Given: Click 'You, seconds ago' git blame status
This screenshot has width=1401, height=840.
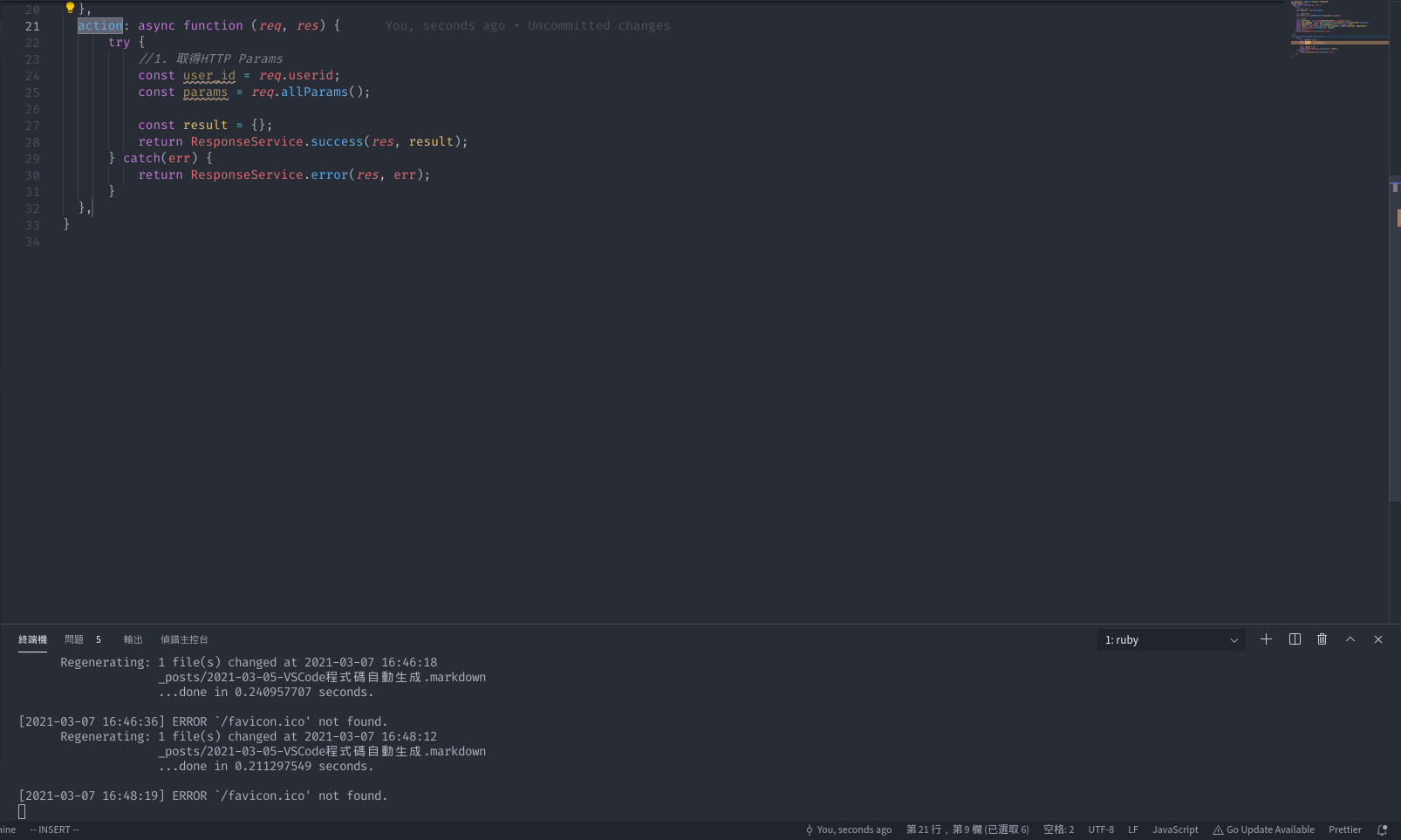Looking at the screenshot, I should coord(848,830).
